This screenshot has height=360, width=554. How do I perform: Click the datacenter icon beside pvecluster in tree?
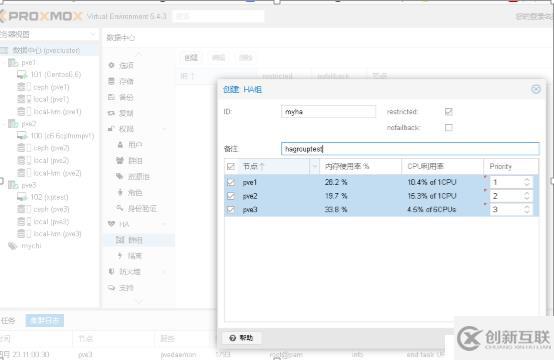tap(4, 51)
